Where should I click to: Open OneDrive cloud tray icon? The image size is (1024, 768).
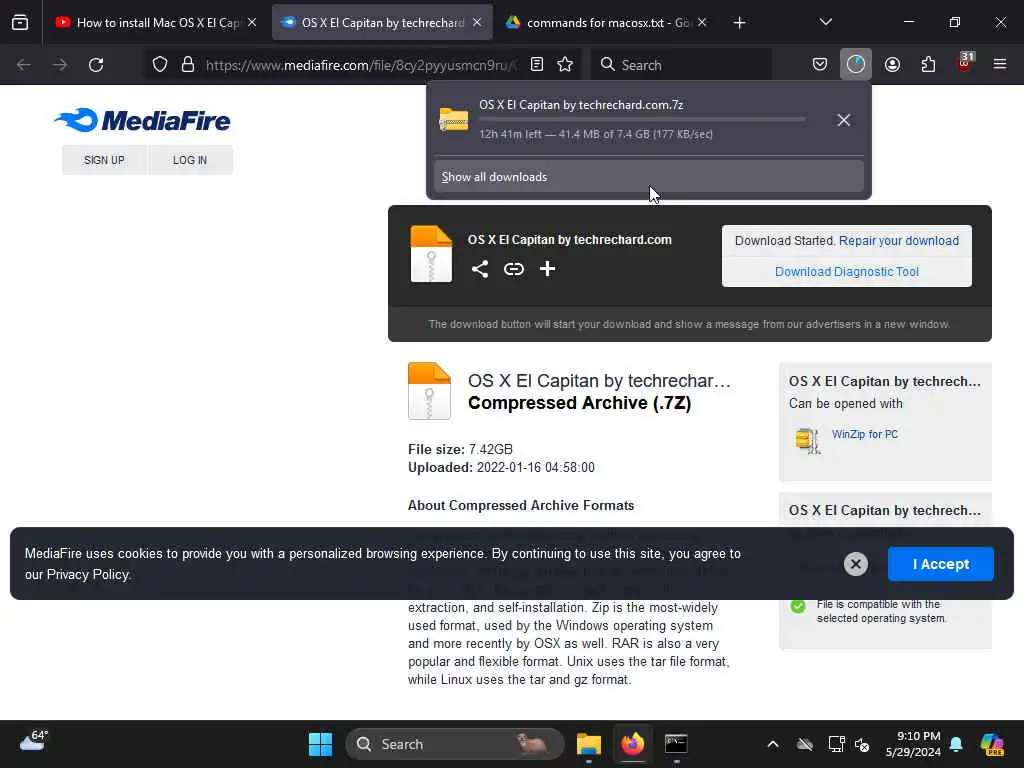point(805,744)
